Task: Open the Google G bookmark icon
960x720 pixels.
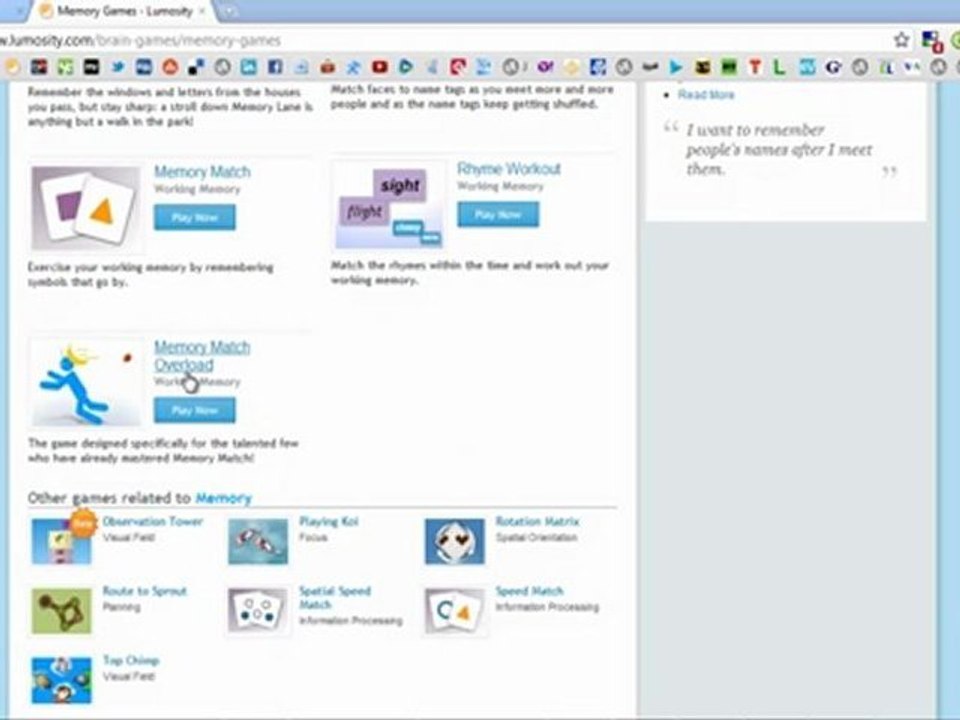Action: coord(833,67)
